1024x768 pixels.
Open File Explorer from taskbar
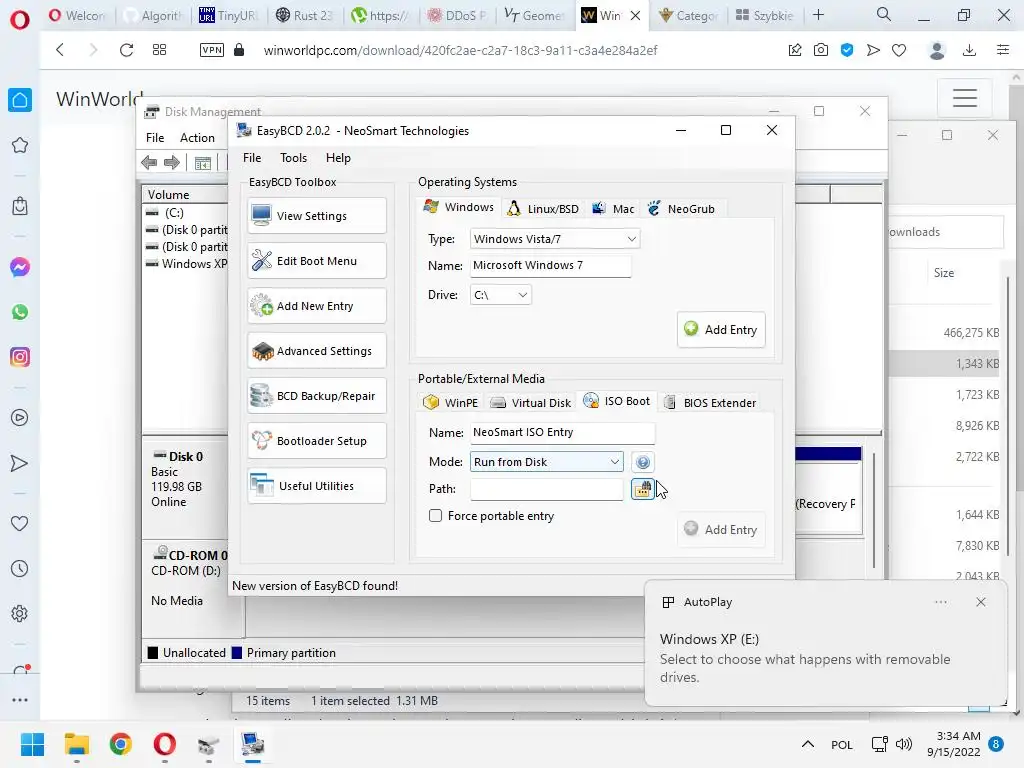pyautogui.click(x=76, y=744)
